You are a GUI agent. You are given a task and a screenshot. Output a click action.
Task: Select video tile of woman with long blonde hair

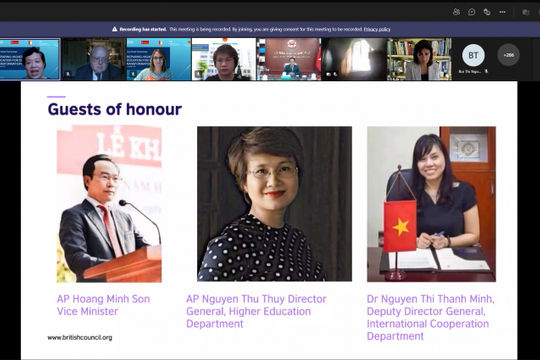[x=159, y=59]
